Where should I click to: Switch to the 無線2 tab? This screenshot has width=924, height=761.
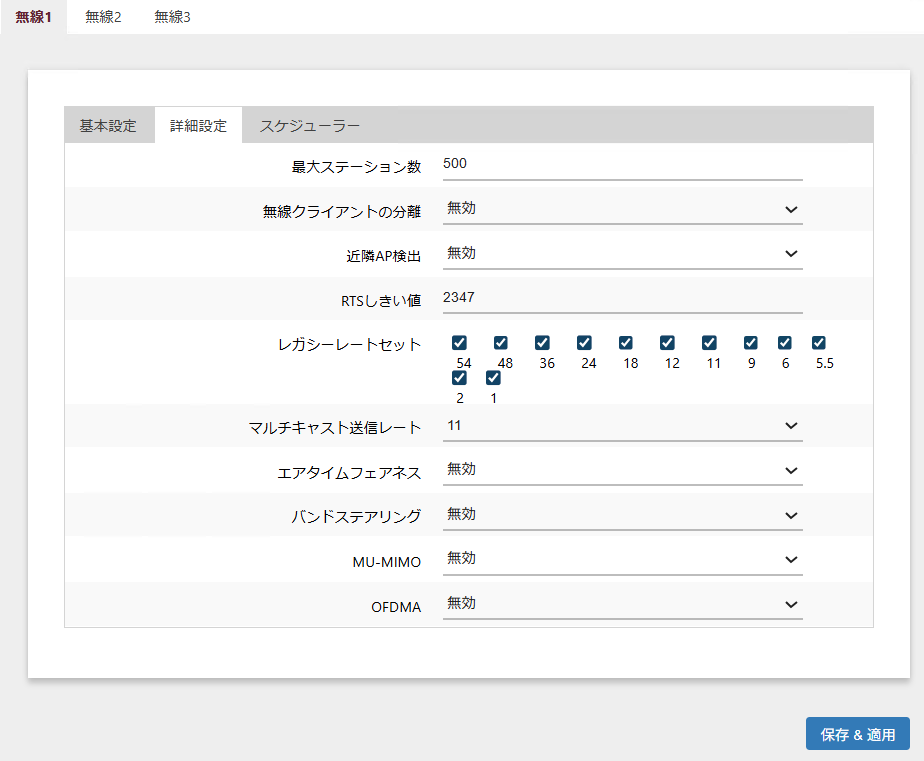coord(103,17)
